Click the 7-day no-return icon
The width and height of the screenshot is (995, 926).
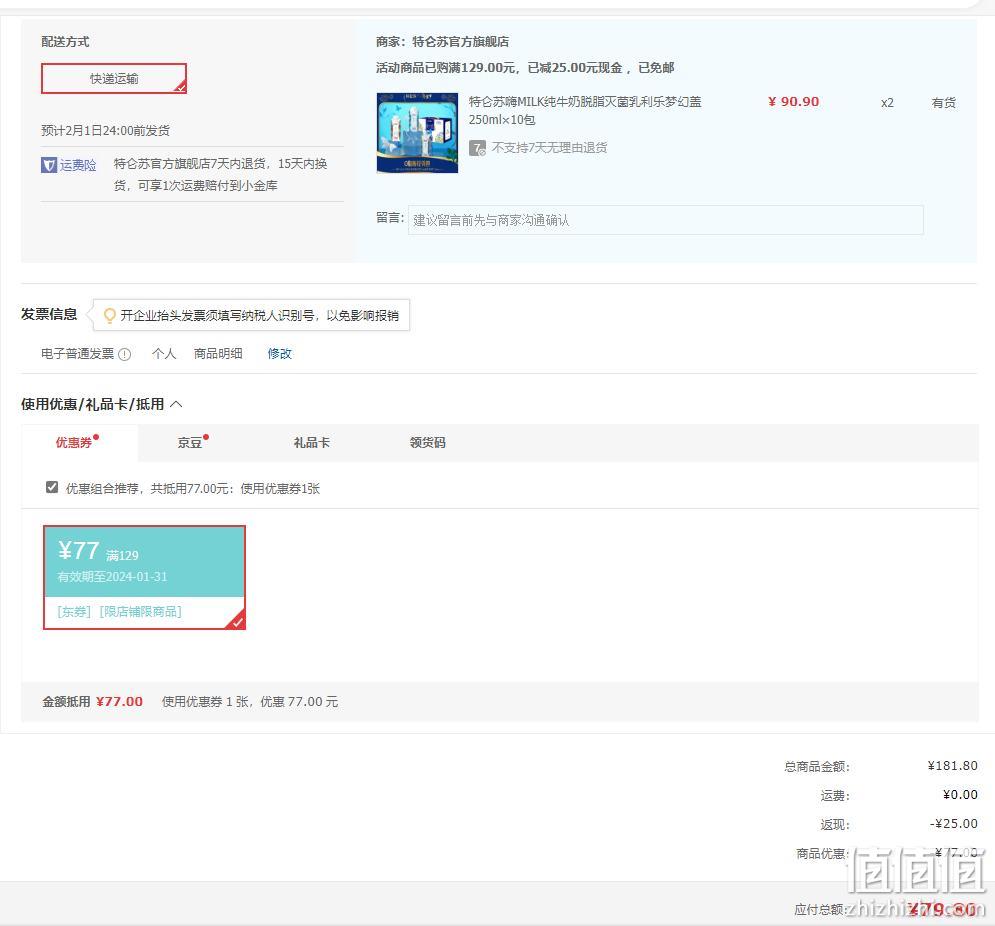point(477,148)
